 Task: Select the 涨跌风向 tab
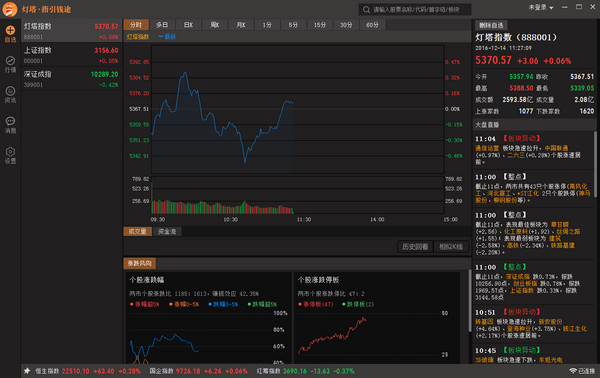pos(140,263)
